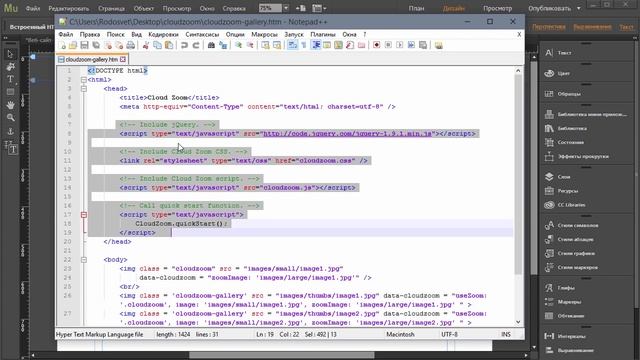Switch Muse to План view
This screenshot has height=360, width=640.
click(416, 8)
